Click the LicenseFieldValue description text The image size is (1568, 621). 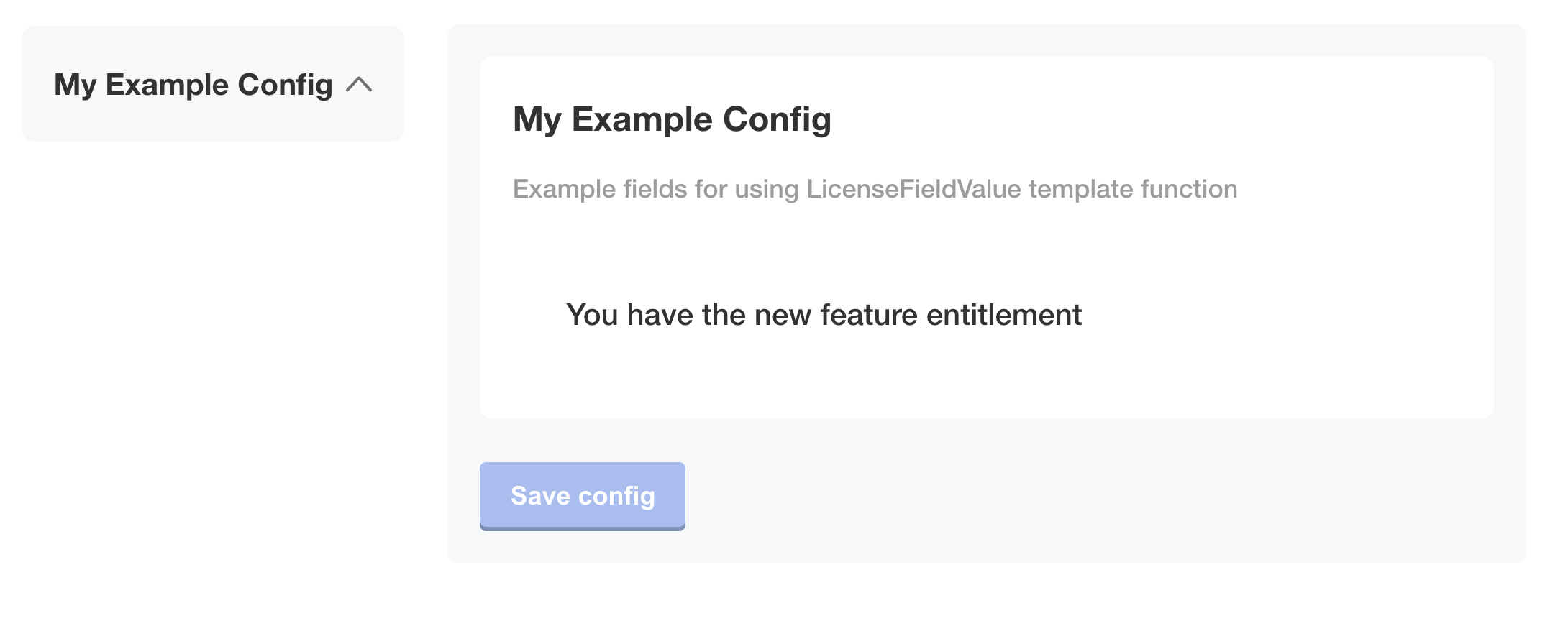point(874,188)
